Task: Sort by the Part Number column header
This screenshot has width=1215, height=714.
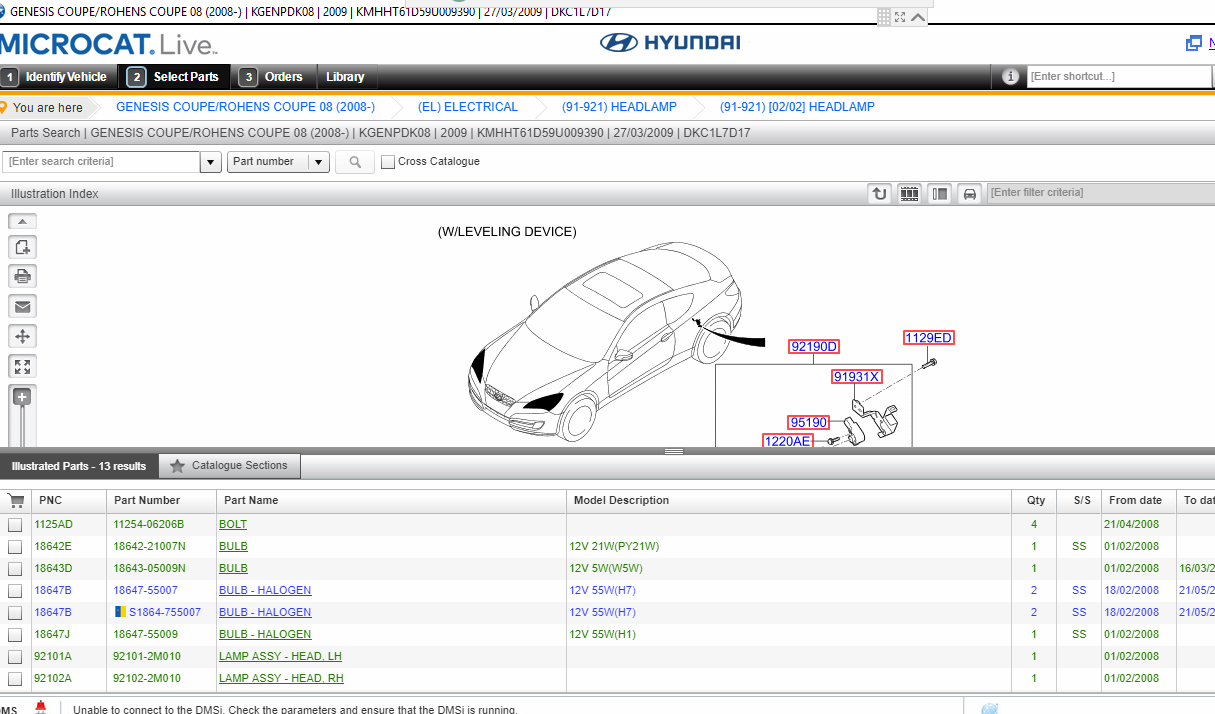Action: click(161, 500)
